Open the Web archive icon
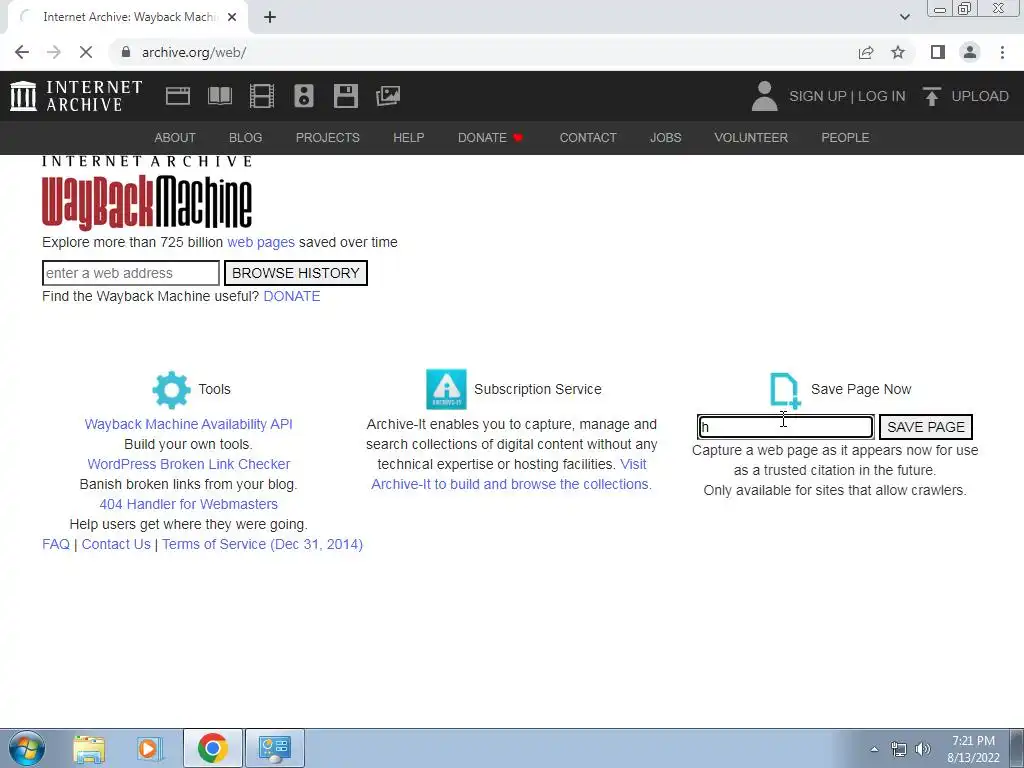Viewport: 1024px width, 768px height. click(x=178, y=96)
